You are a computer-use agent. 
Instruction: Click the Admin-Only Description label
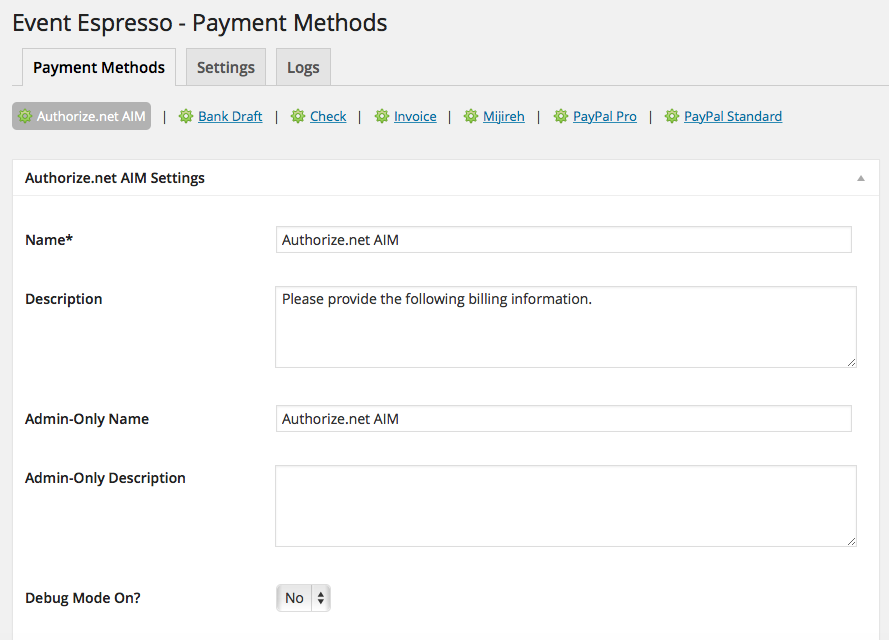click(105, 478)
